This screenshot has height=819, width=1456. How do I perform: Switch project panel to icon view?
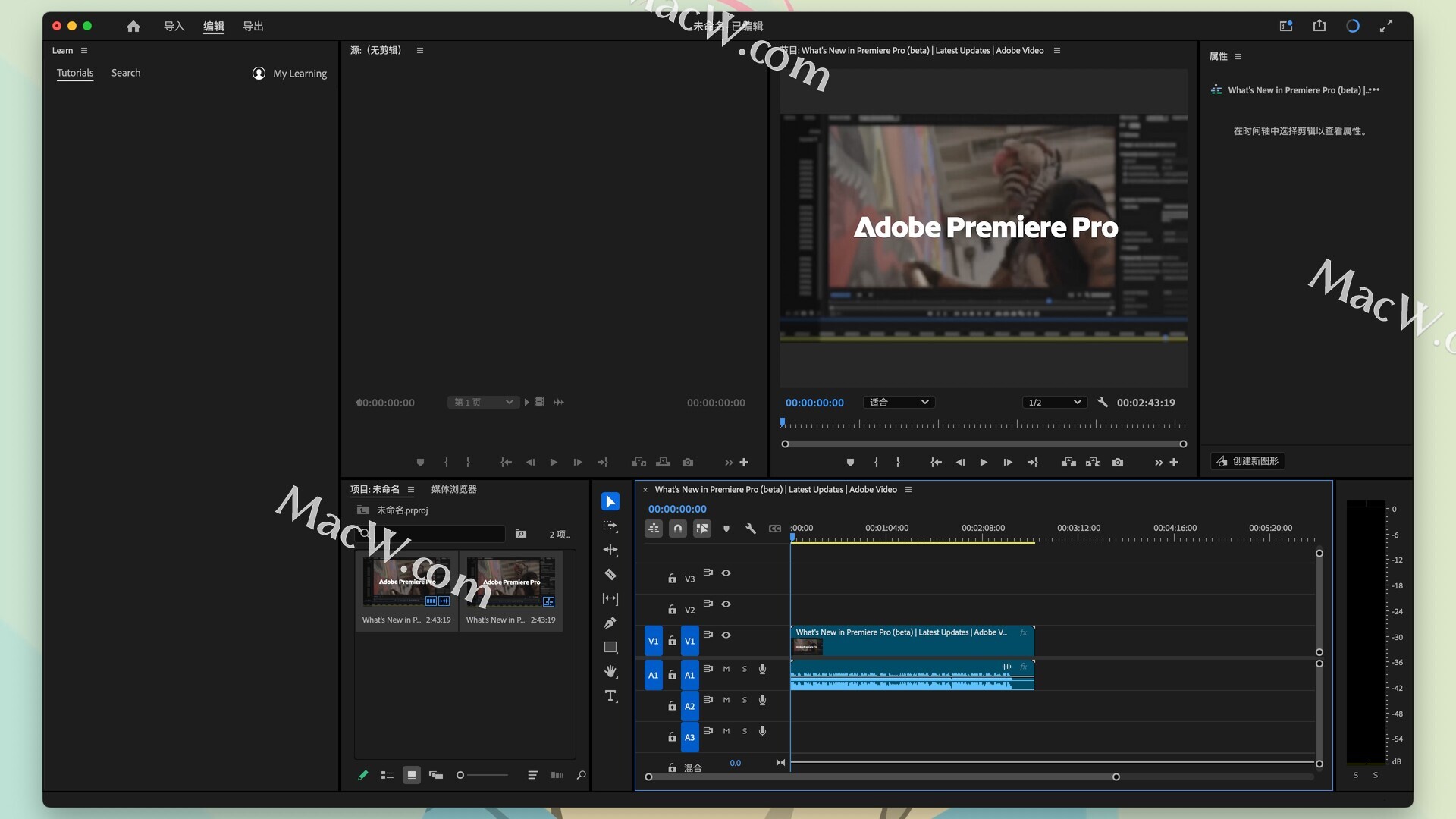[x=412, y=775]
